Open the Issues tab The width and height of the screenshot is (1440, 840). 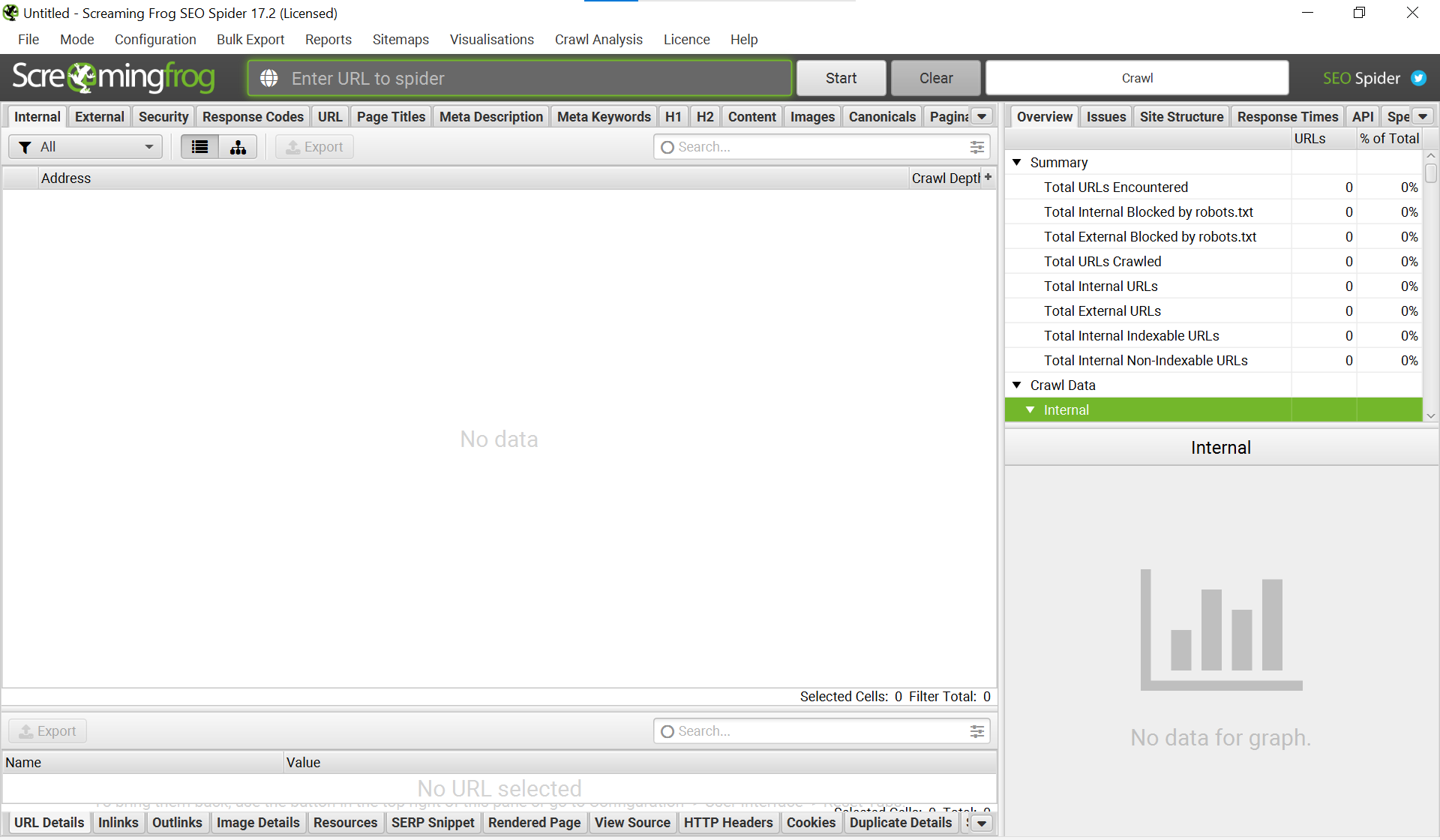1106,117
